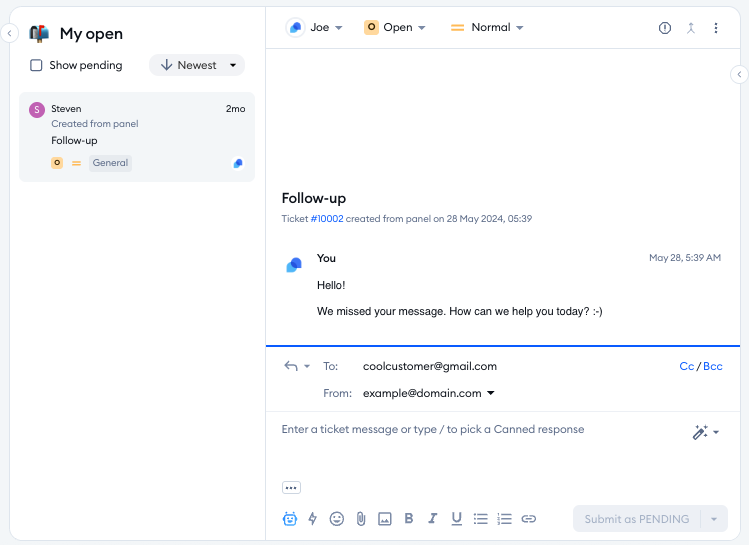Viewport: 749px width, 545px height.
Task: Toggle underline formatting
Action: point(456,519)
